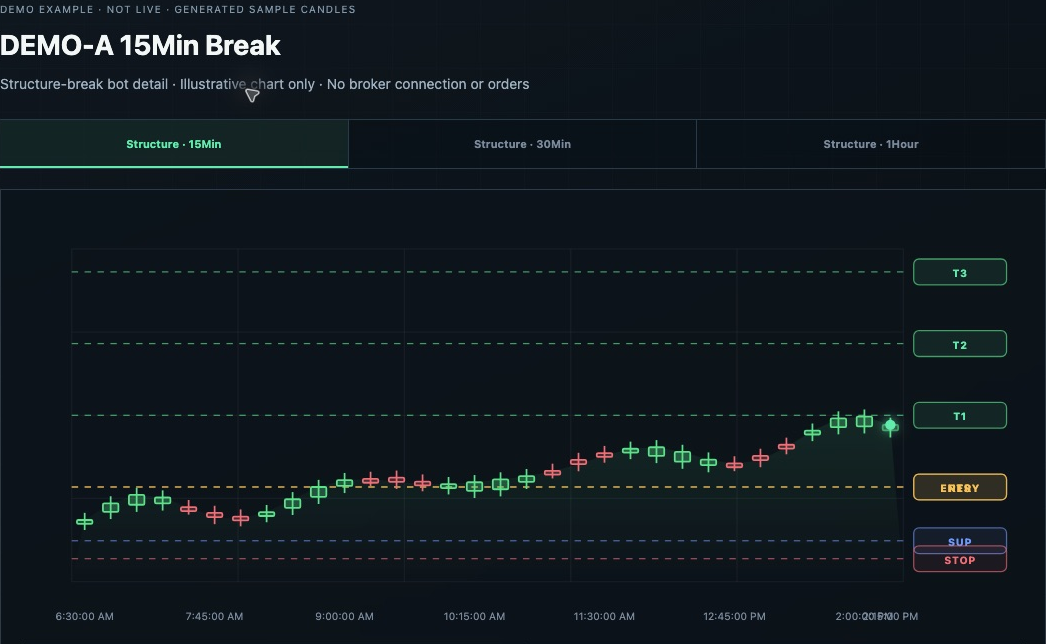The image size is (1046, 644).
Task: Click the 6:30:00 AM axis label
Action: coord(85,617)
